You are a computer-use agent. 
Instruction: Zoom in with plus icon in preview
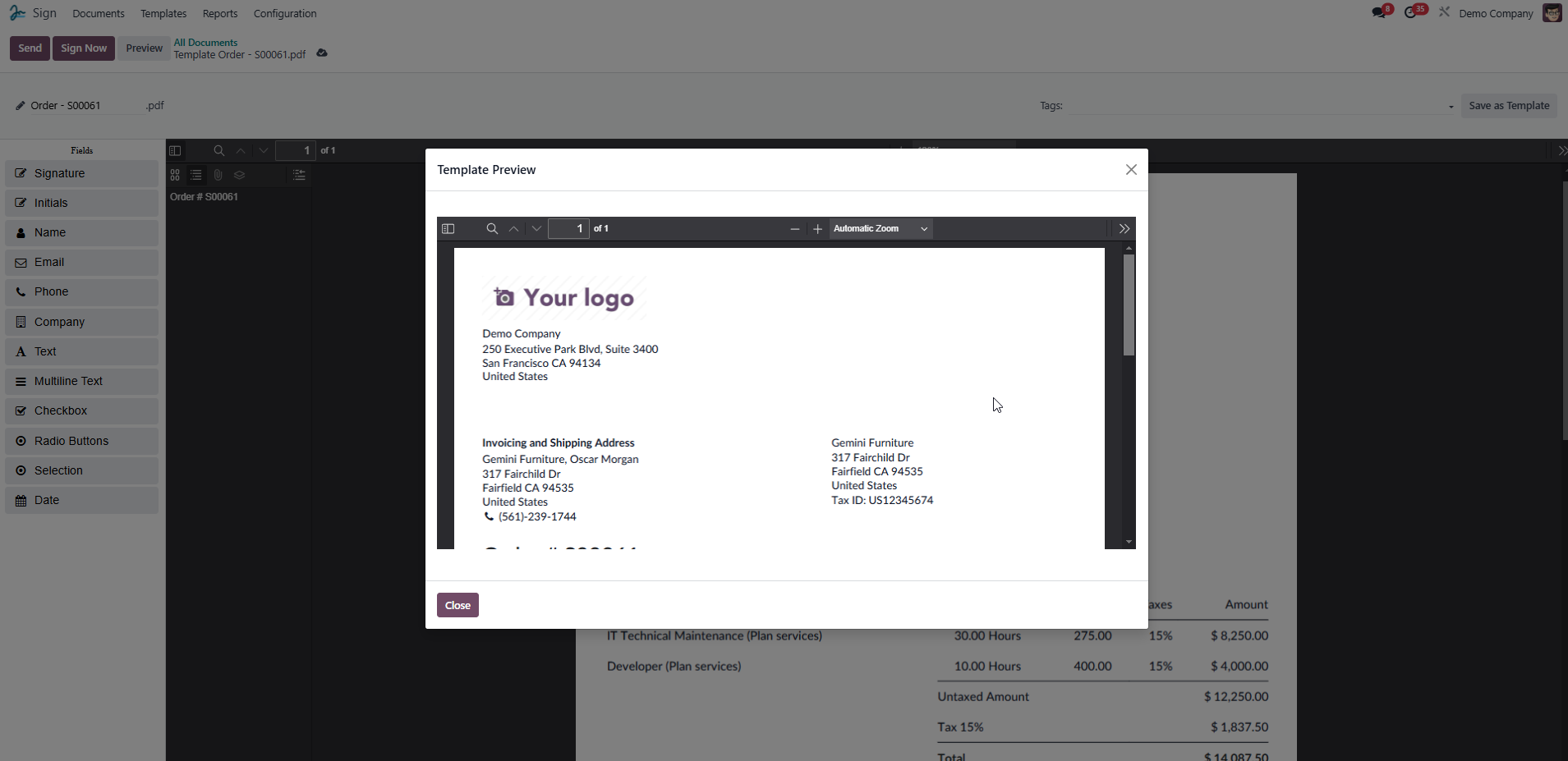[x=817, y=229]
